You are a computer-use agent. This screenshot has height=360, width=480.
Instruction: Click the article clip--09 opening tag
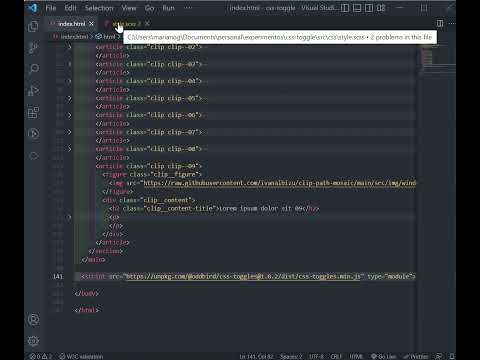(149, 166)
